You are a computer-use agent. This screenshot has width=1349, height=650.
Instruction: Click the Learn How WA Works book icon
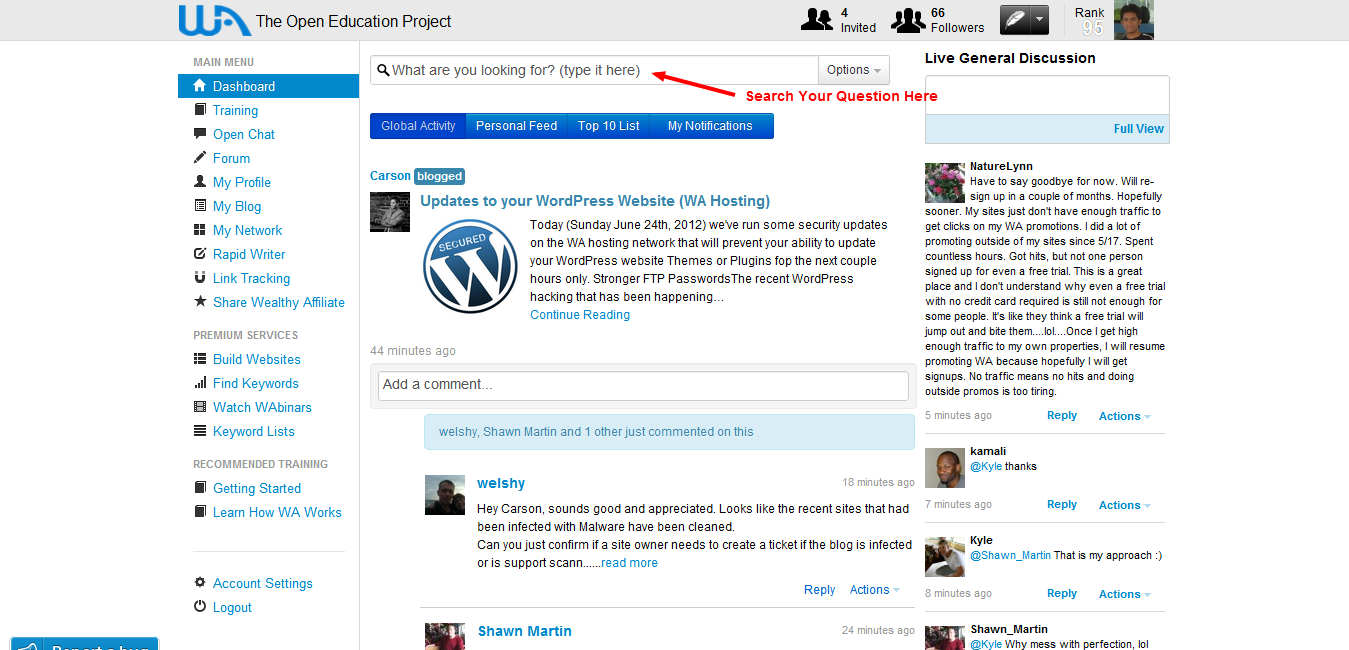[x=200, y=512]
